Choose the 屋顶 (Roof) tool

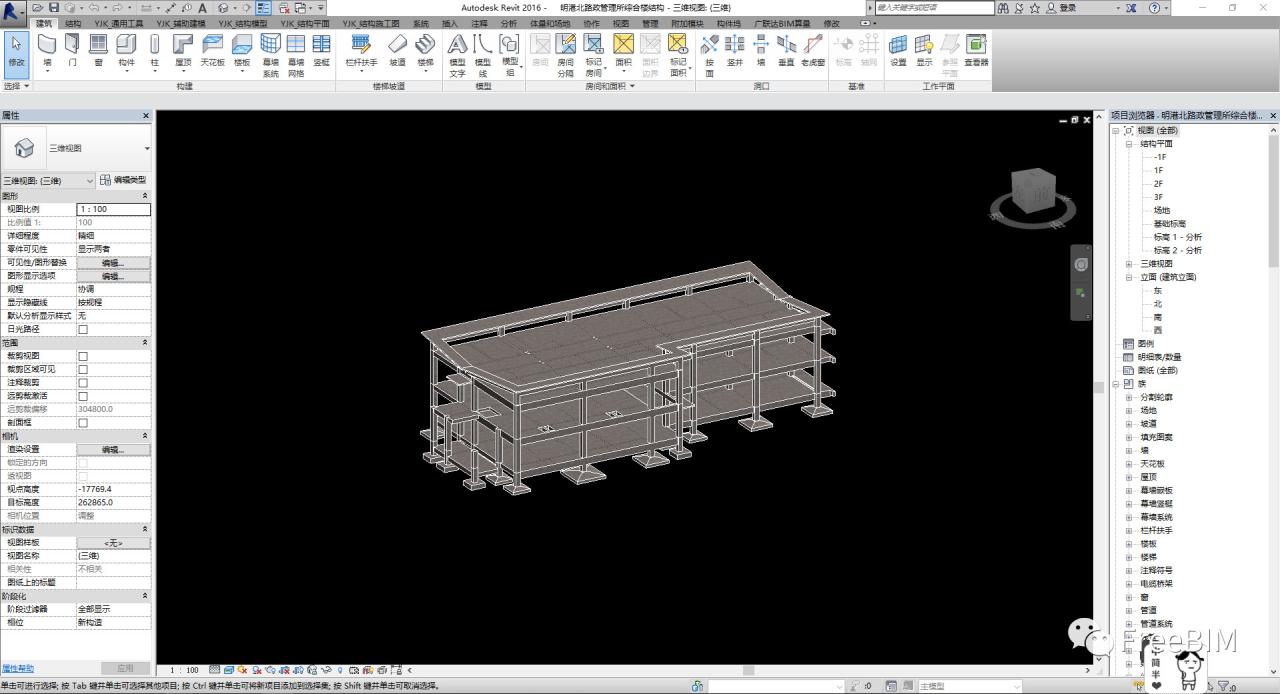[182, 50]
